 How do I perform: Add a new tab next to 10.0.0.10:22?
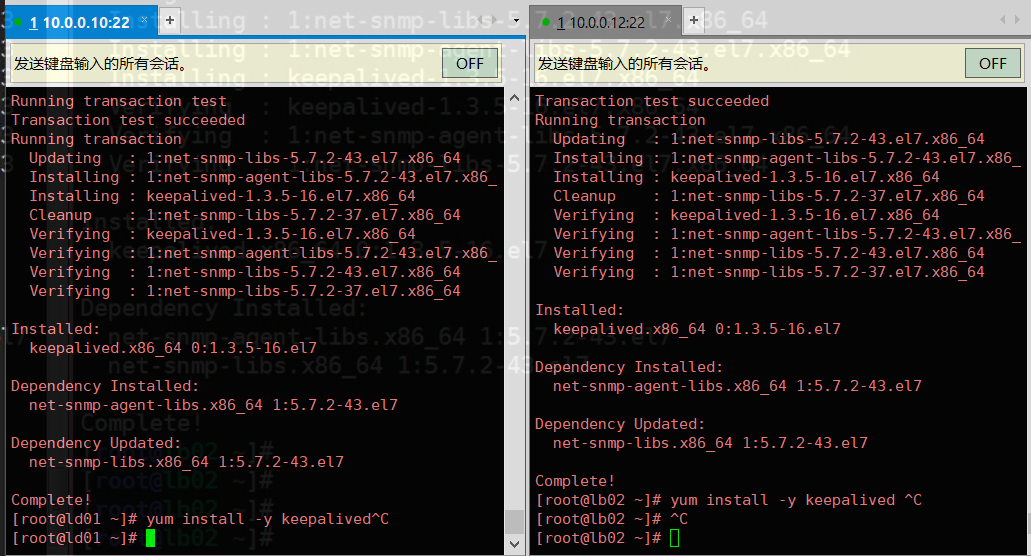coord(170,20)
